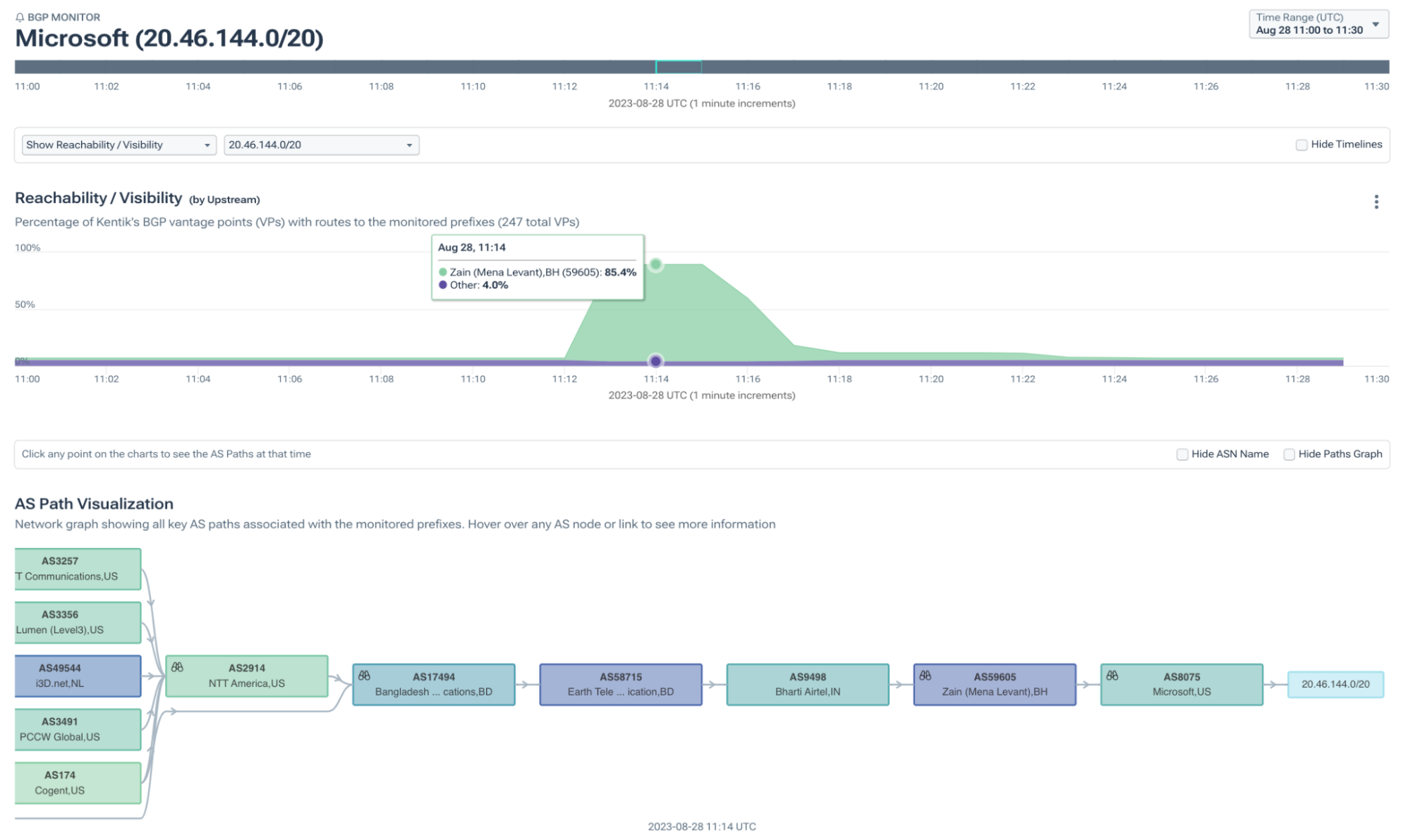
Task: Click binoculars icon on AS8075 Microsoft node
Action: (1112, 675)
